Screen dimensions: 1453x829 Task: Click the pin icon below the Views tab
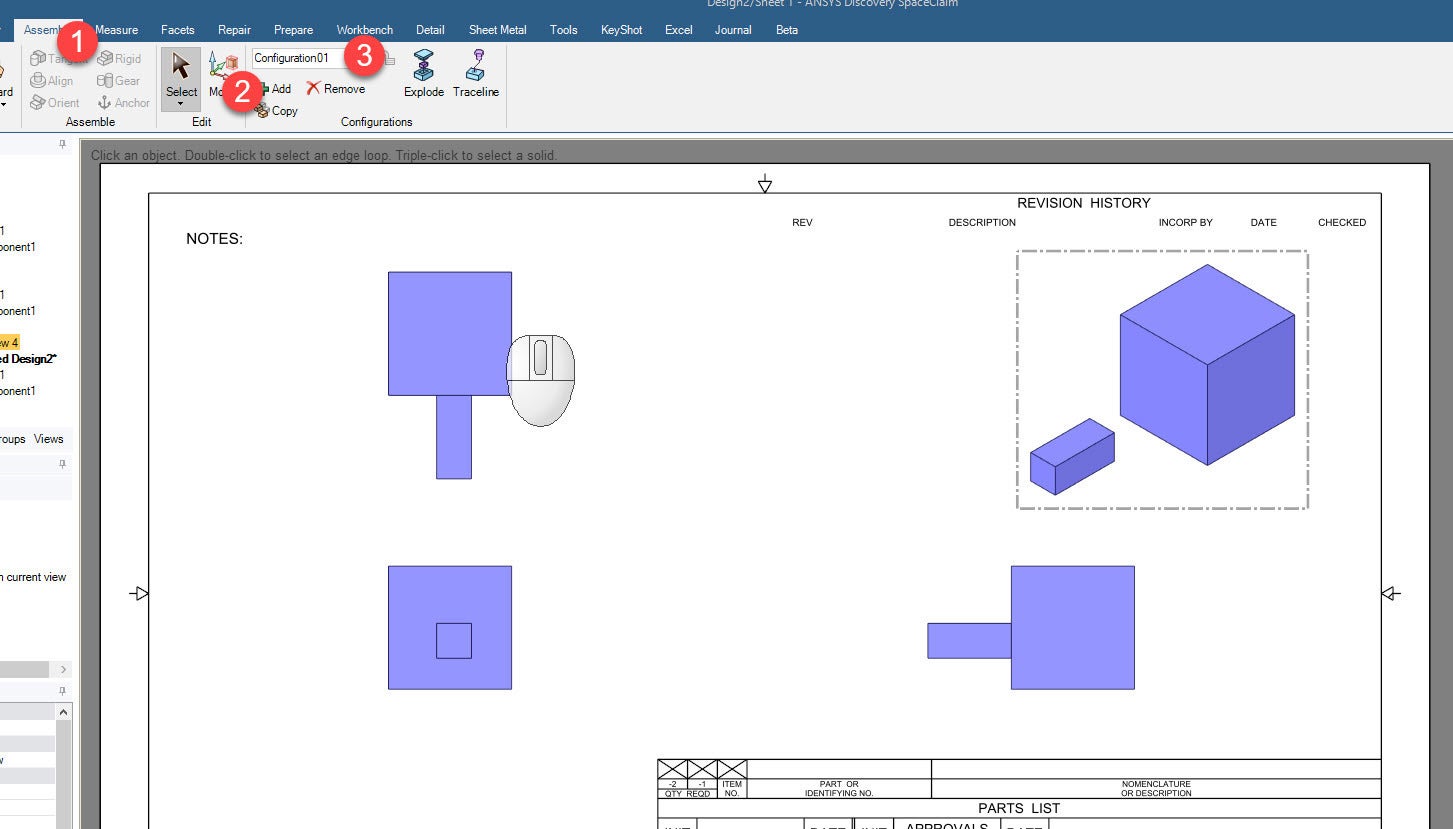click(62, 464)
